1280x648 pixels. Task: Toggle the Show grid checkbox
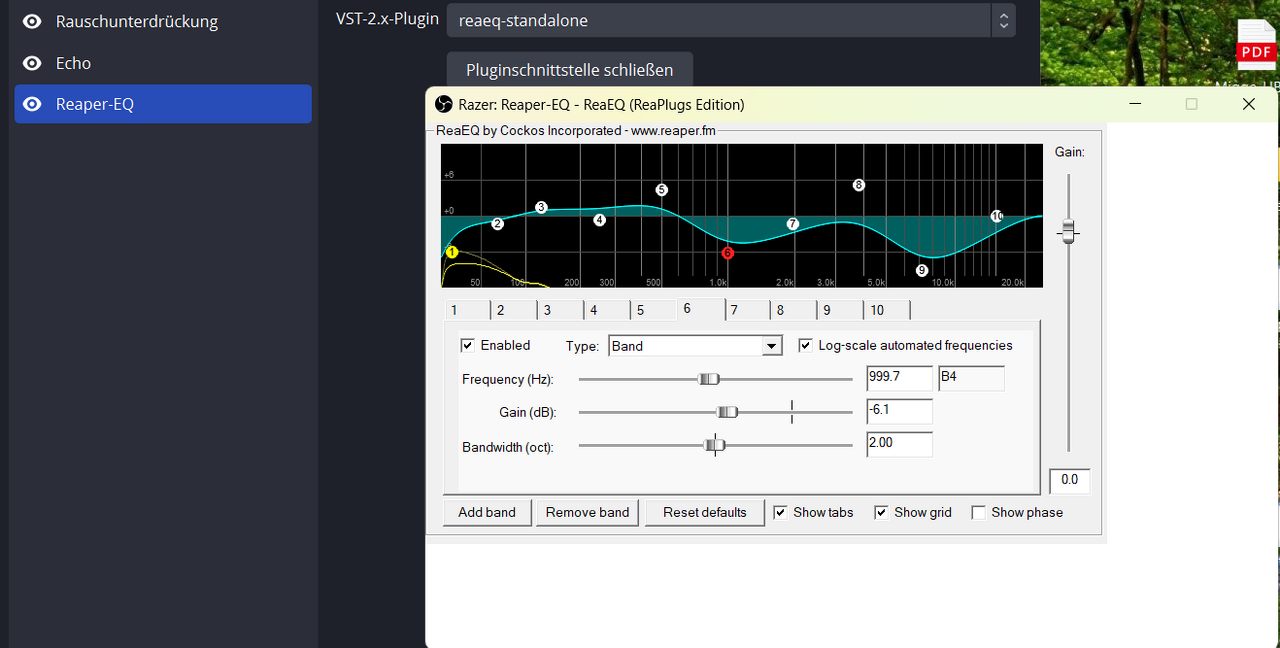[x=881, y=512]
